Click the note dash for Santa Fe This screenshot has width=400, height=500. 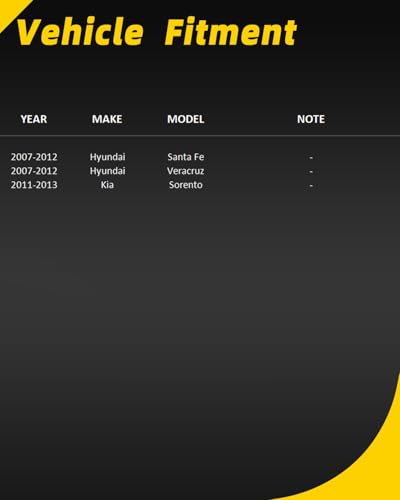(x=311, y=157)
